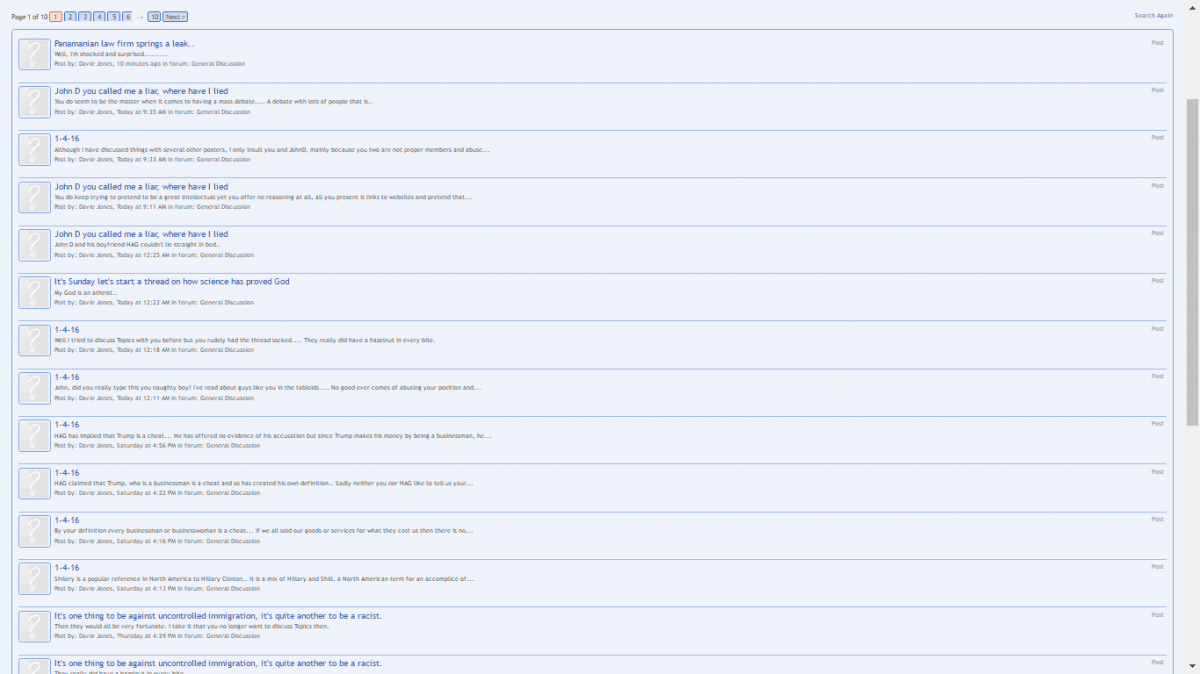Click avatar of post dated Thursday 4:29 PM

point(34,627)
